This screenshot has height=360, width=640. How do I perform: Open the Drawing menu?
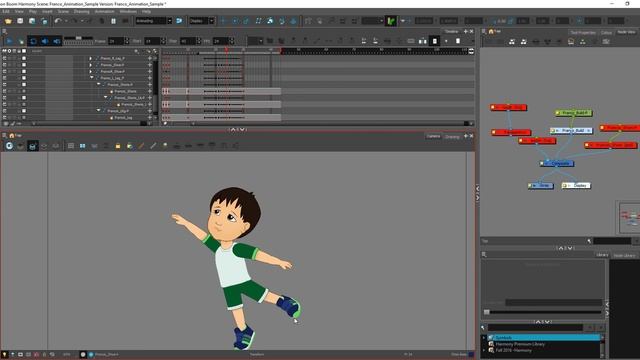81,11
